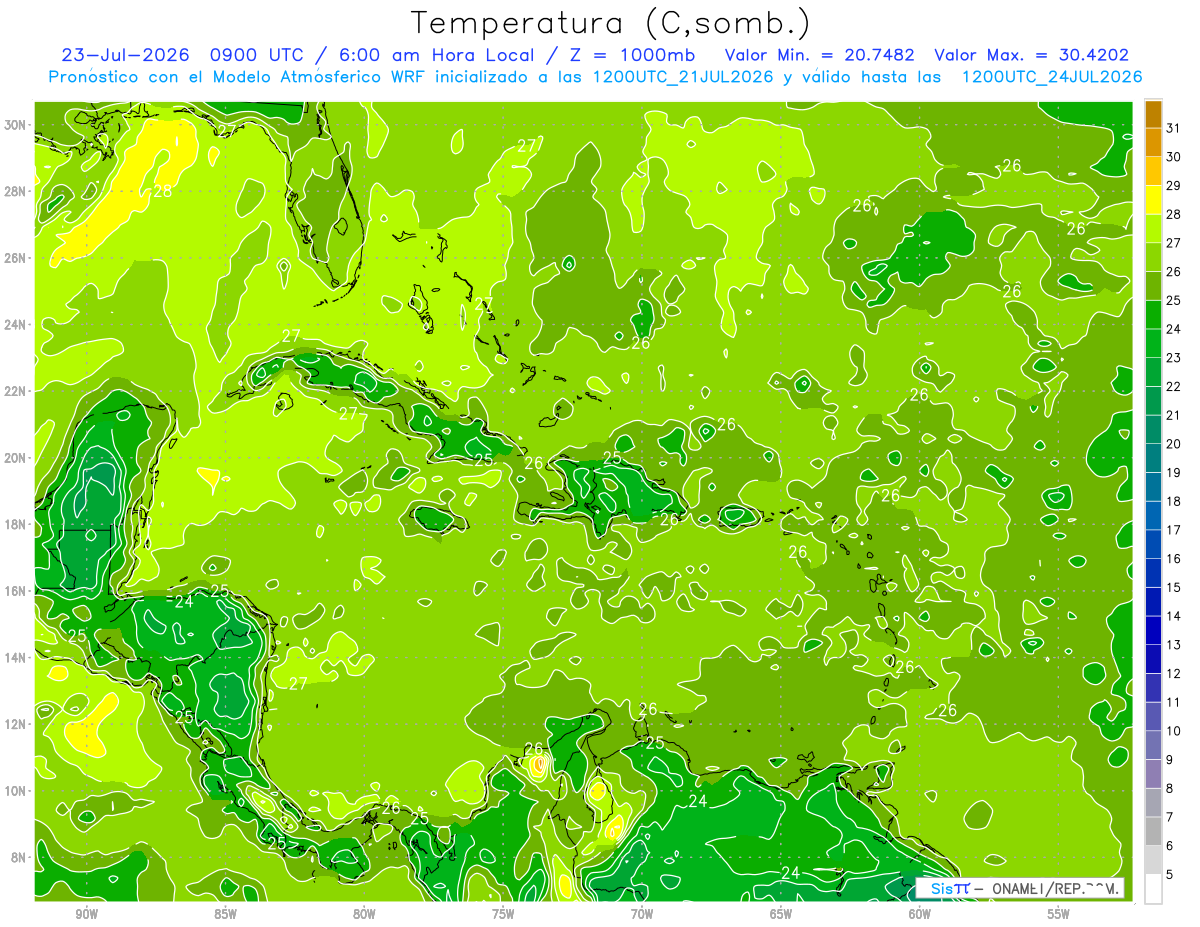Click color bar label '13'

click(1174, 644)
